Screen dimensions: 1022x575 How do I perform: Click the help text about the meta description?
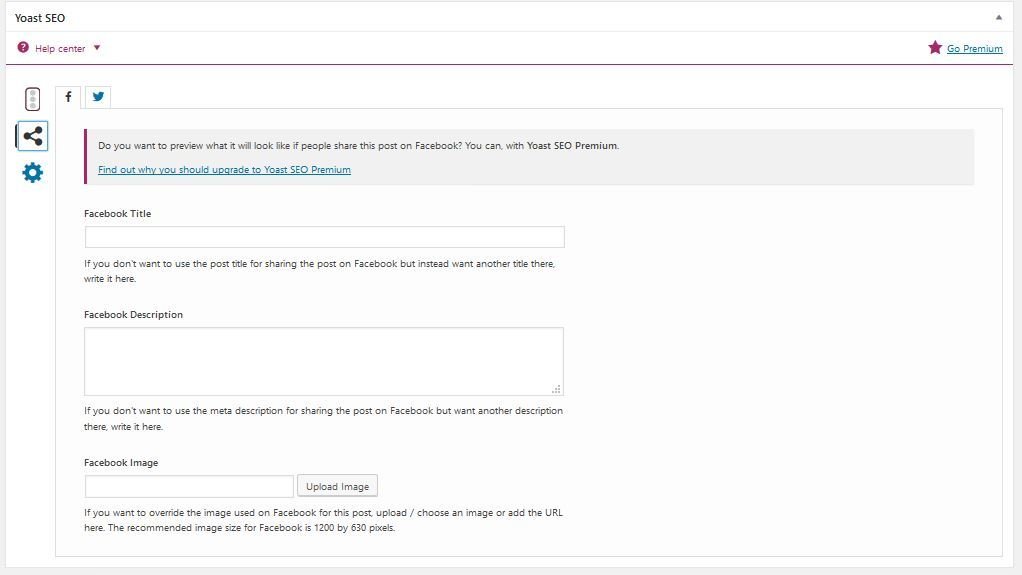pyautogui.click(x=323, y=419)
